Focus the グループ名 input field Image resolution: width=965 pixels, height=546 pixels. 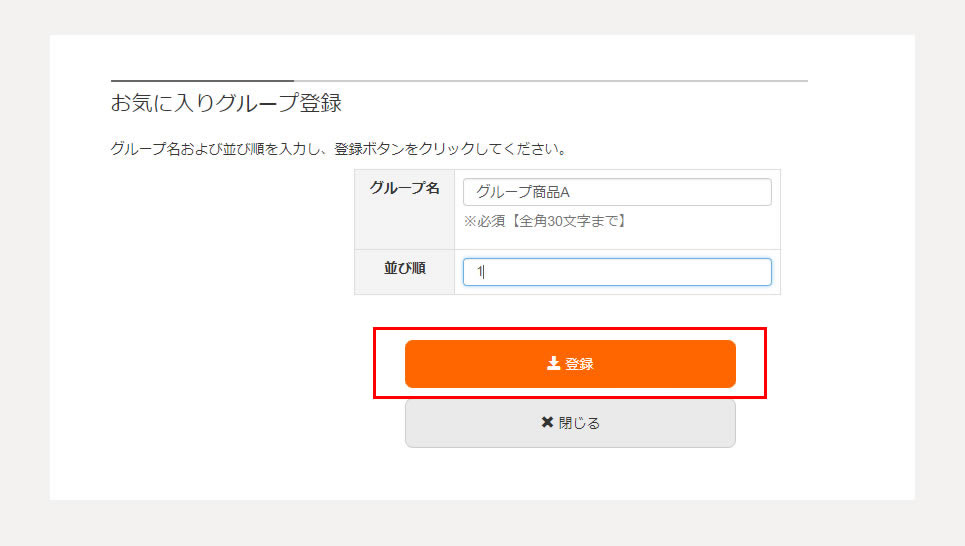pyautogui.click(x=617, y=192)
